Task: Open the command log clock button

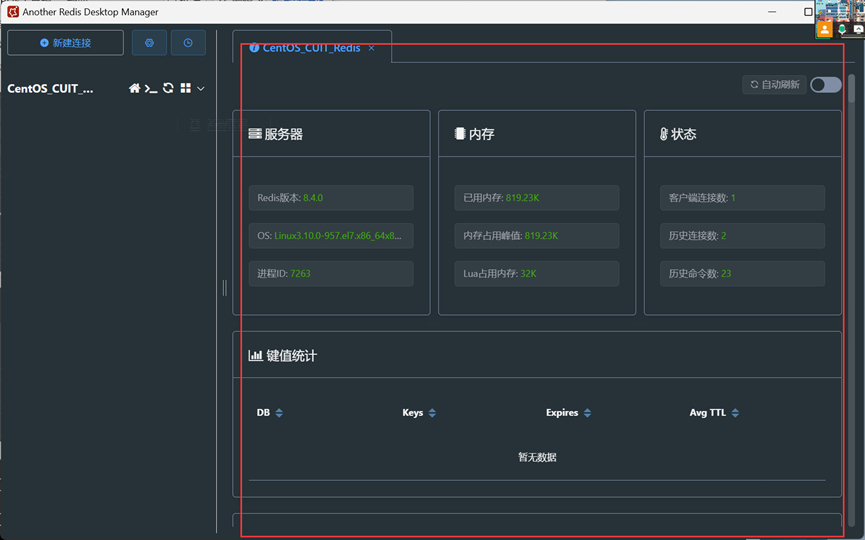Action: 188,43
